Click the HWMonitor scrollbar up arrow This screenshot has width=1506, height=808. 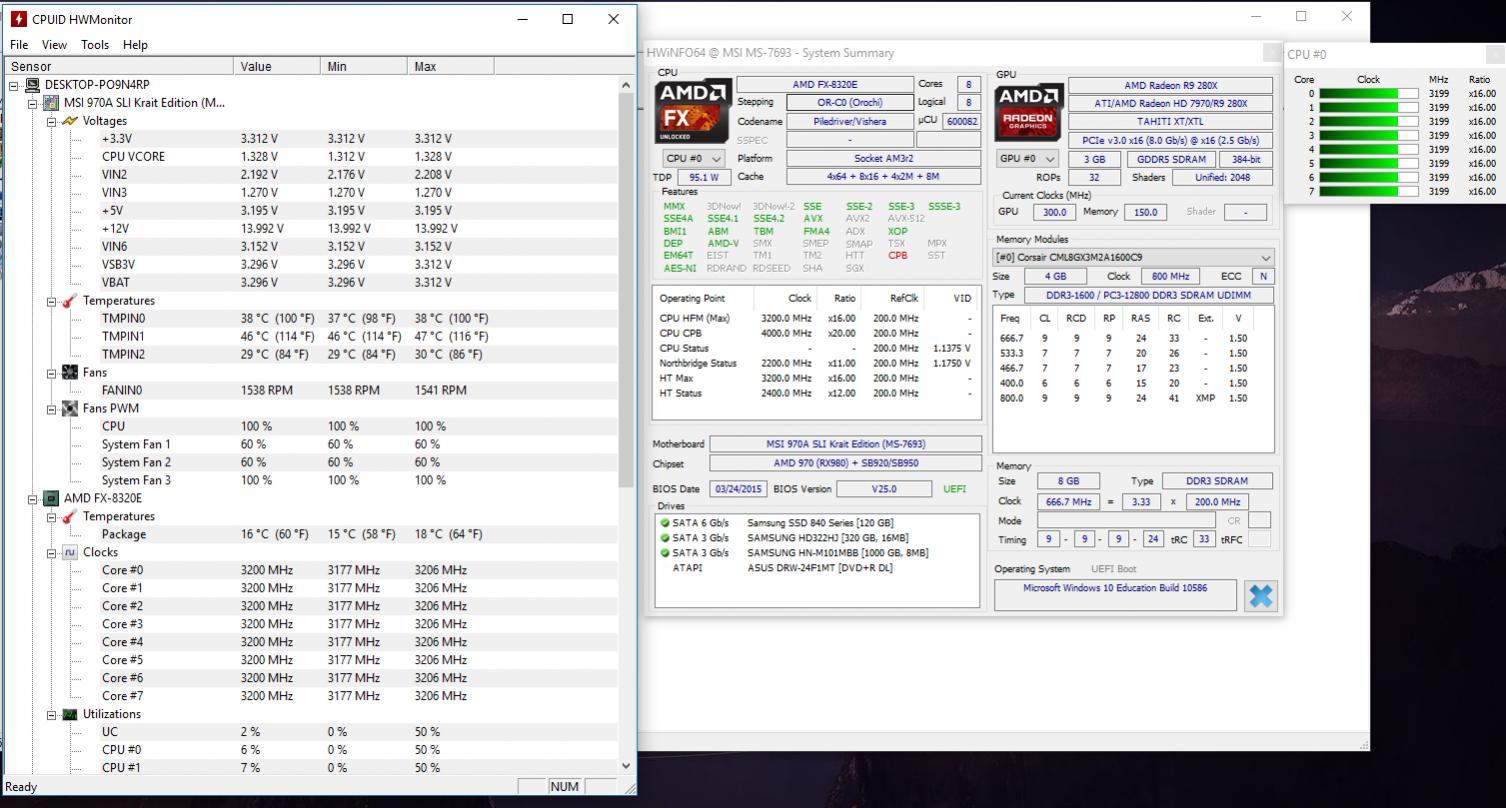point(627,85)
